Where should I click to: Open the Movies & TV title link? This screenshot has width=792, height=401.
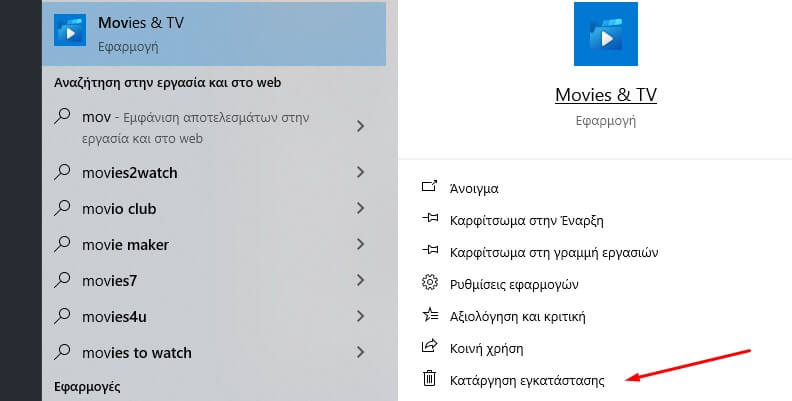(605, 95)
